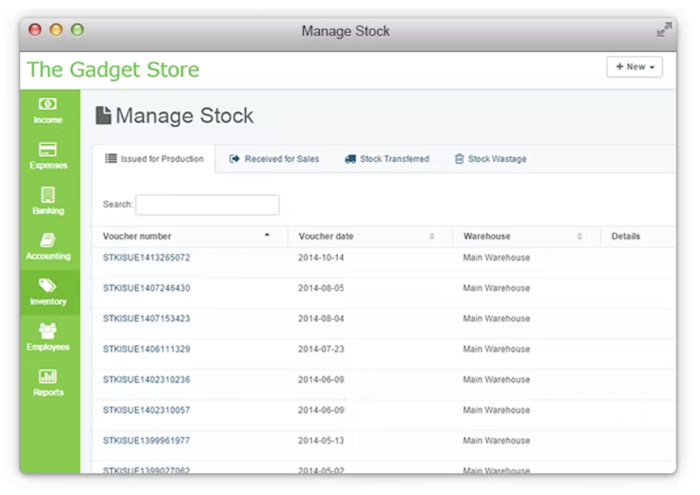The height and width of the screenshot is (495, 700).
Task: Sort by Voucher date column arrows
Action: [432, 236]
